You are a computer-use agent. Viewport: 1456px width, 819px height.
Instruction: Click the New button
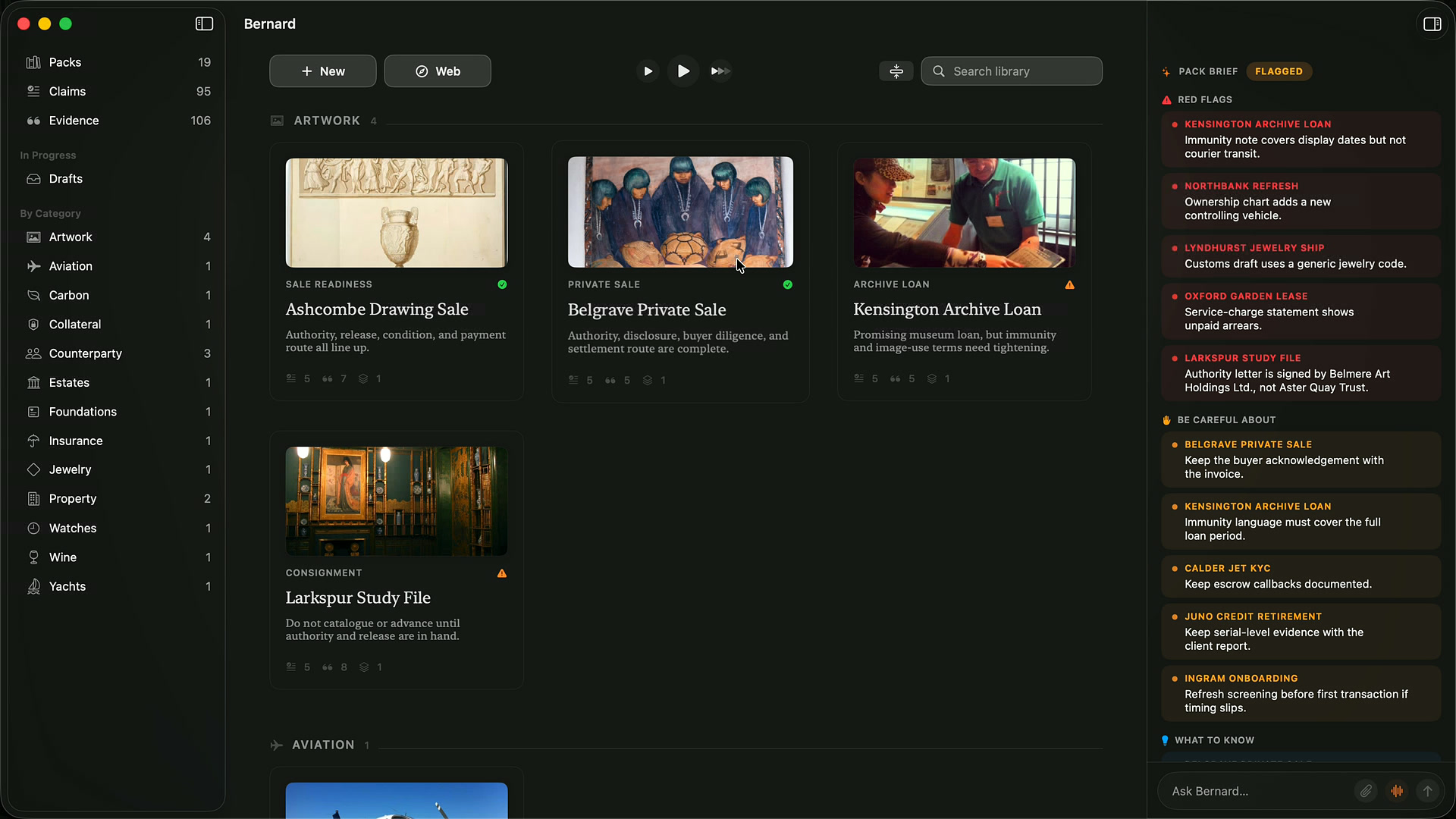pyautogui.click(x=323, y=71)
